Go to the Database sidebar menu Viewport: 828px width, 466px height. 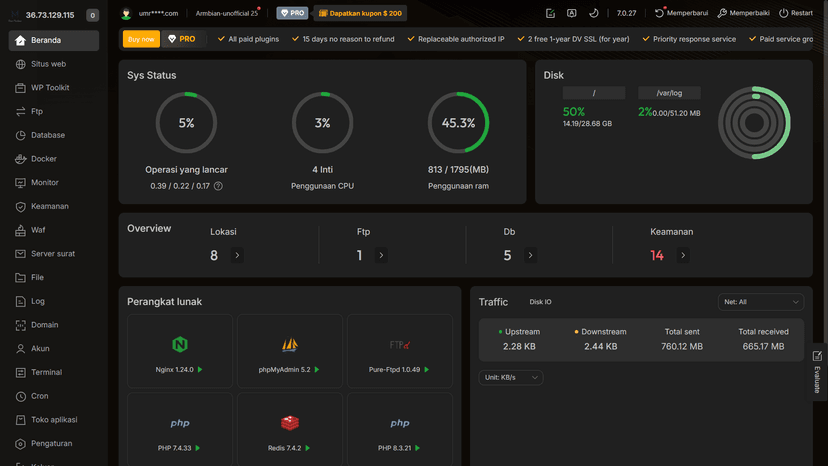47,135
